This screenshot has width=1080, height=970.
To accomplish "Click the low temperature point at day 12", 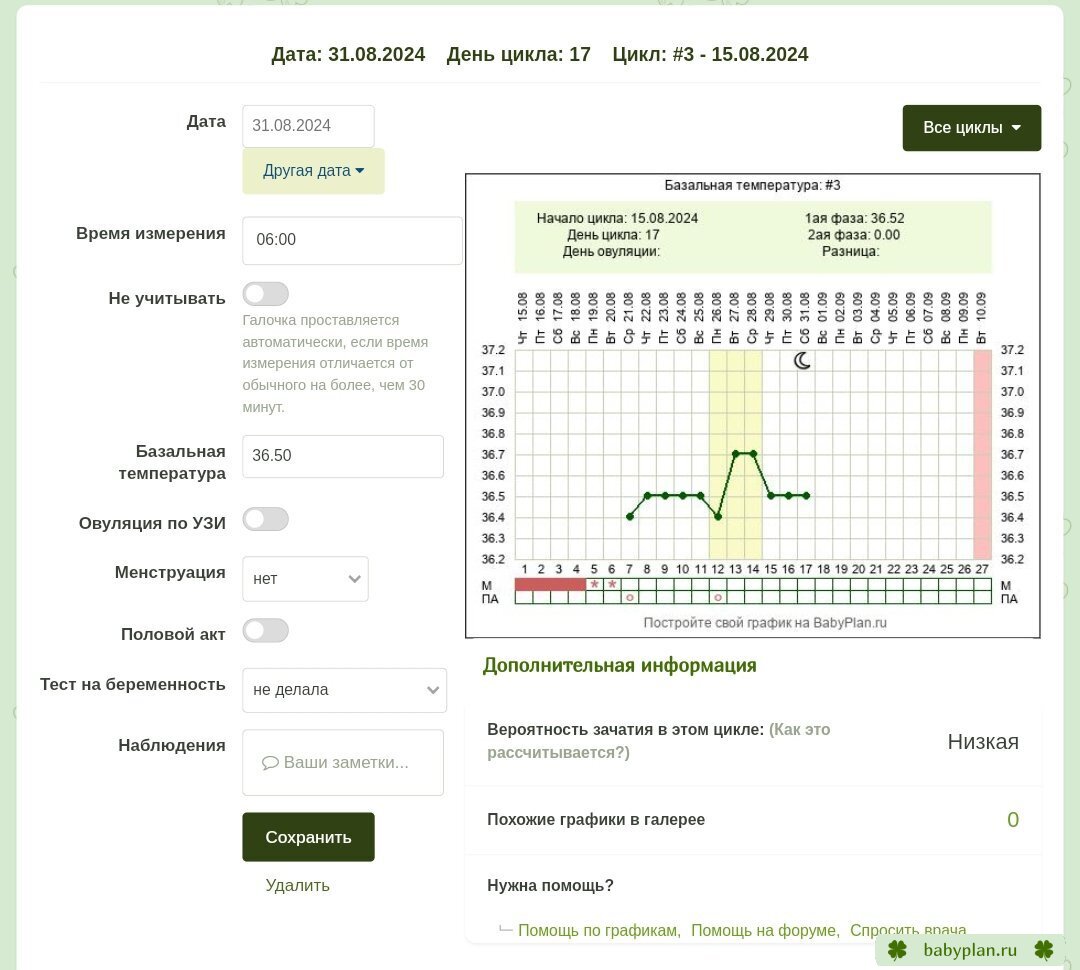I will tap(718, 517).
